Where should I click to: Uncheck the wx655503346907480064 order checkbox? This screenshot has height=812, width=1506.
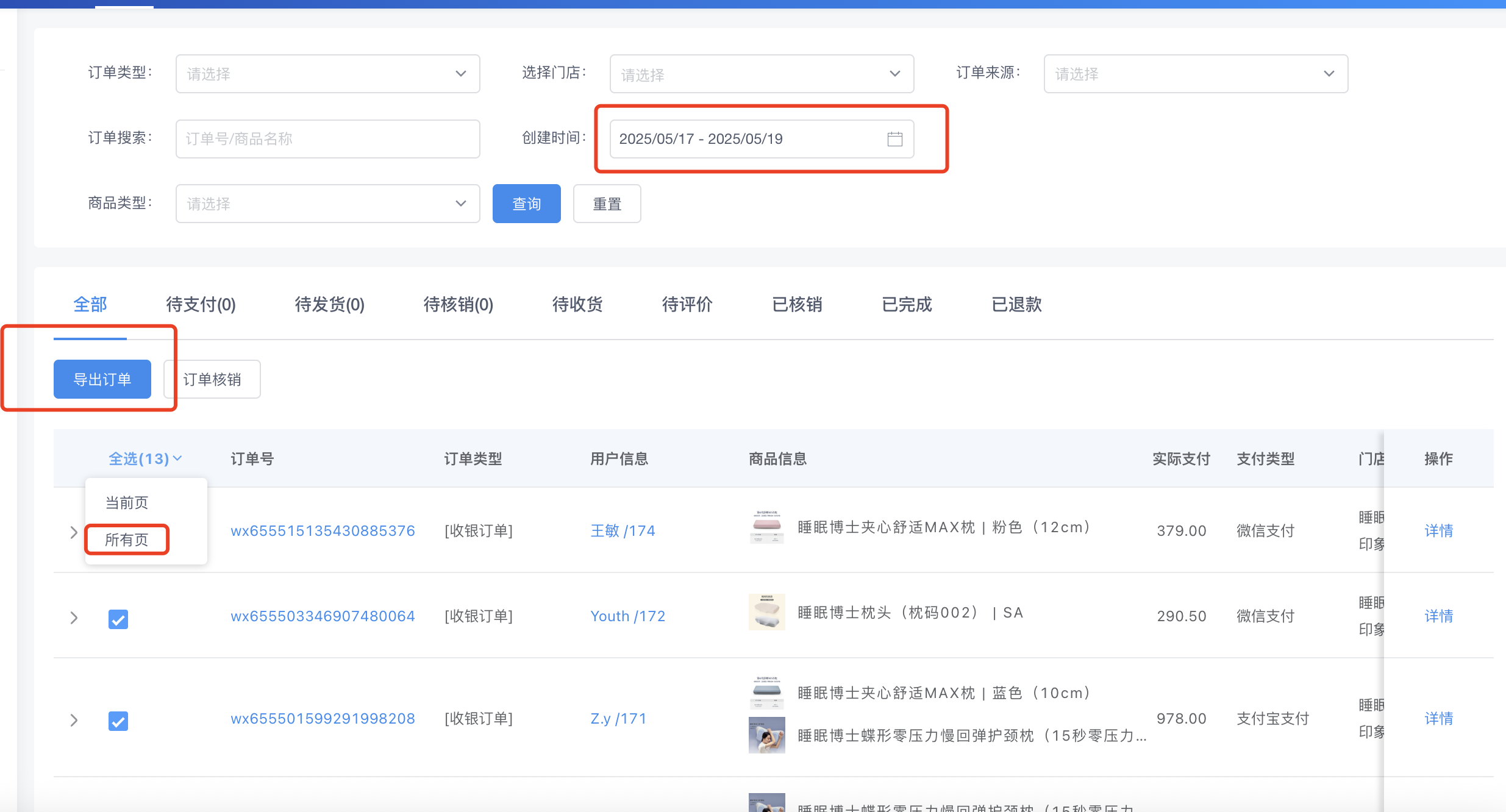coord(118,619)
